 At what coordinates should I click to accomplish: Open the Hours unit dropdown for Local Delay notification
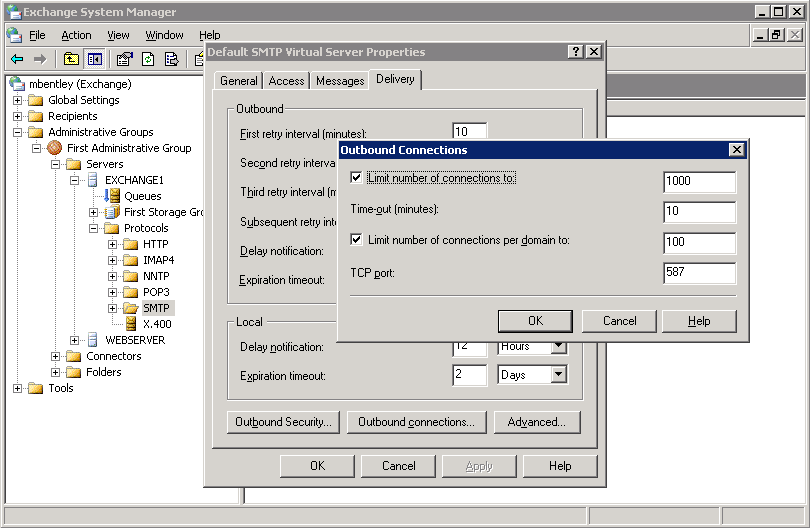point(558,347)
